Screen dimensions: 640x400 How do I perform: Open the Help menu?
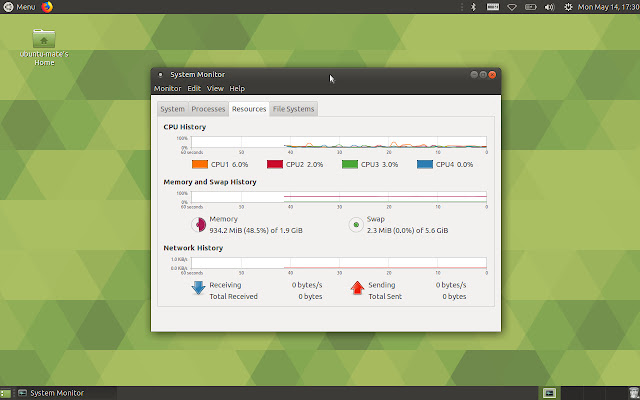point(237,89)
